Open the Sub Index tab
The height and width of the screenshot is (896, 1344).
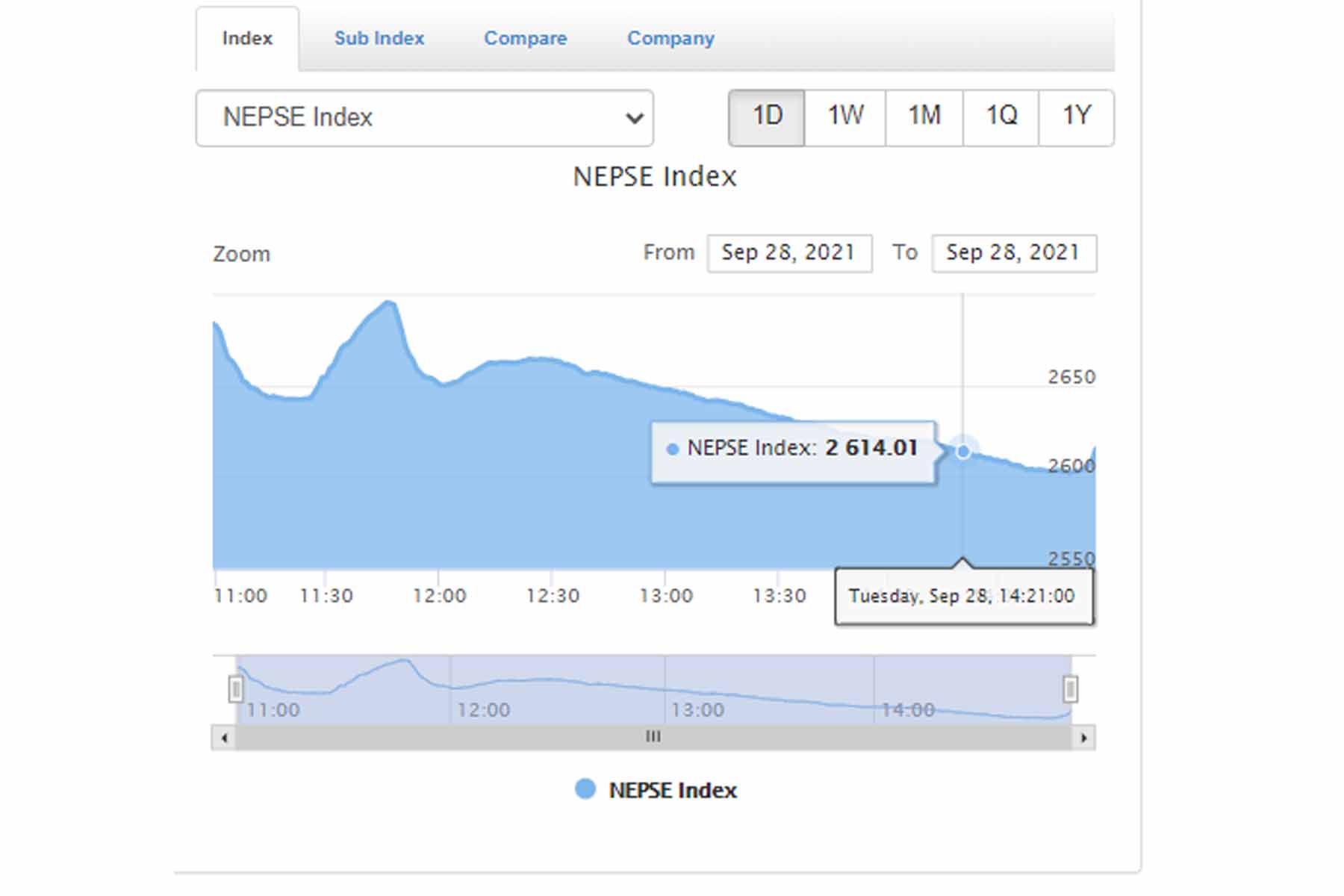(379, 39)
